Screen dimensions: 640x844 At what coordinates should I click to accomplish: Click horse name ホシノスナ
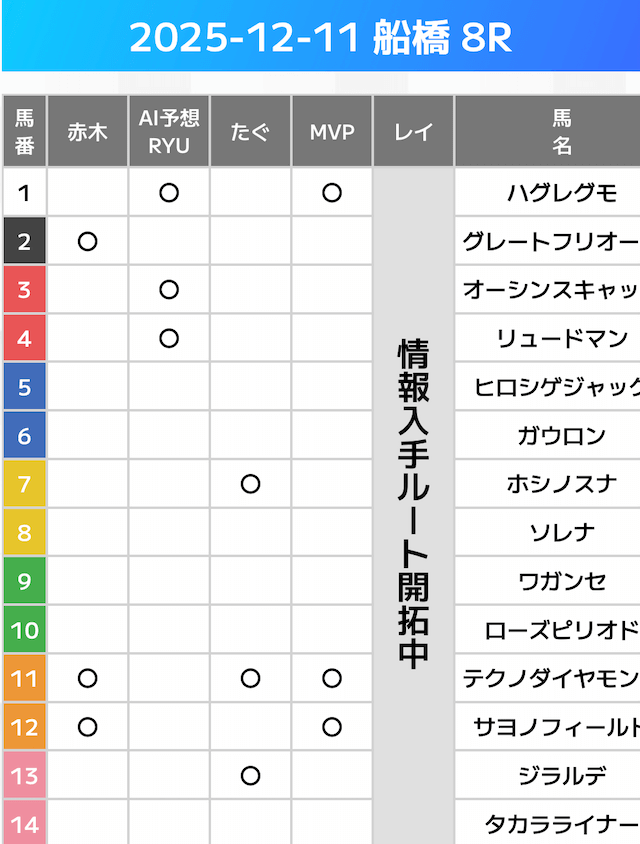(562, 484)
